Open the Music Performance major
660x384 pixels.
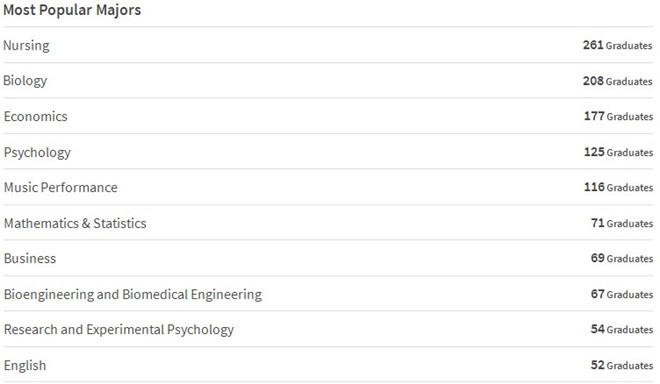tap(61, 187)
